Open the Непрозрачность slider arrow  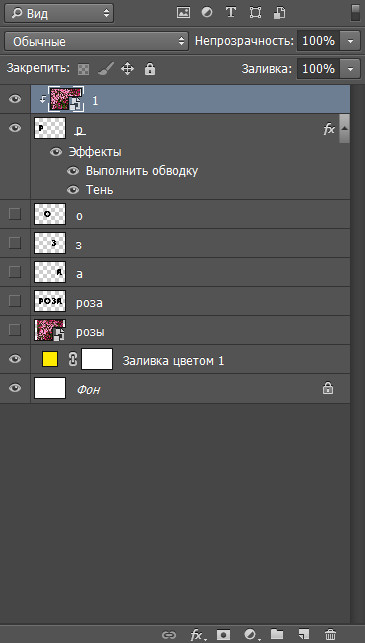(x=350, y=41)
